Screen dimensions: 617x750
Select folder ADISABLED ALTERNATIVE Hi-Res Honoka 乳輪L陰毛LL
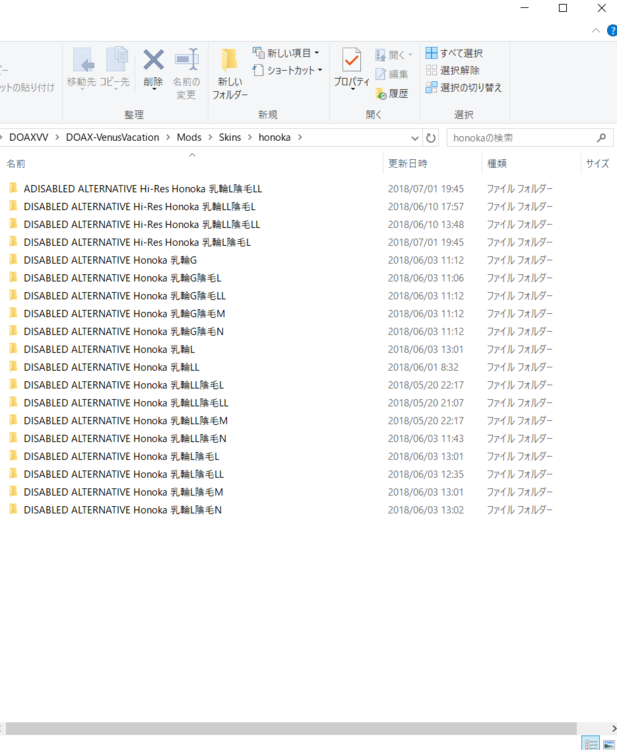pyautogui.click(x=143, y=189)
